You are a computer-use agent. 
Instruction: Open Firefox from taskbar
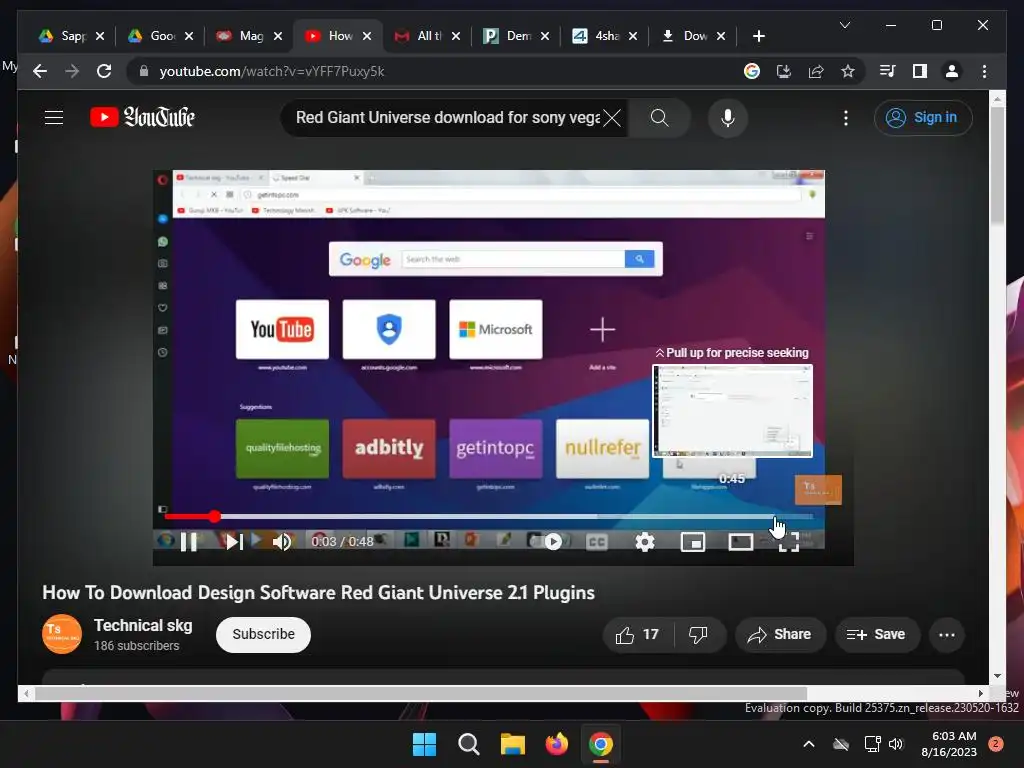click(556, 744)
